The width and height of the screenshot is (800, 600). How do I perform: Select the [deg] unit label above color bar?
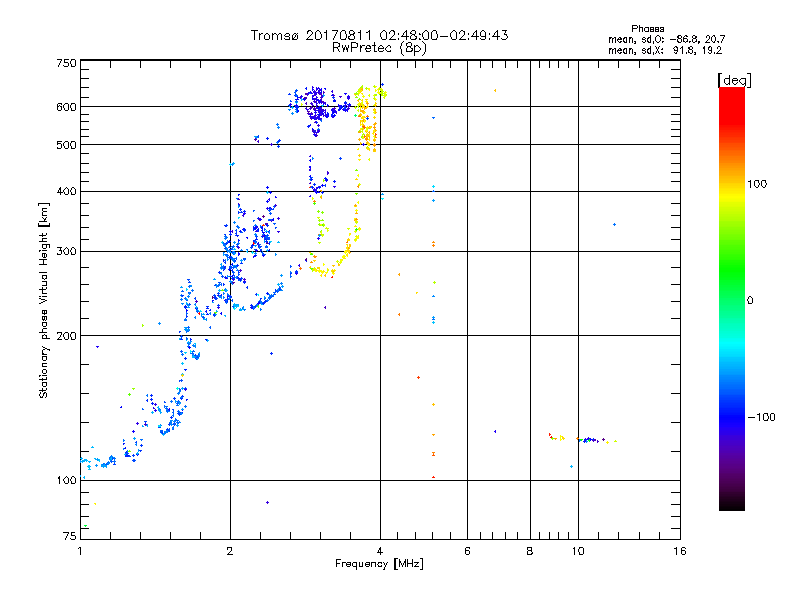(x=734, y=79)
